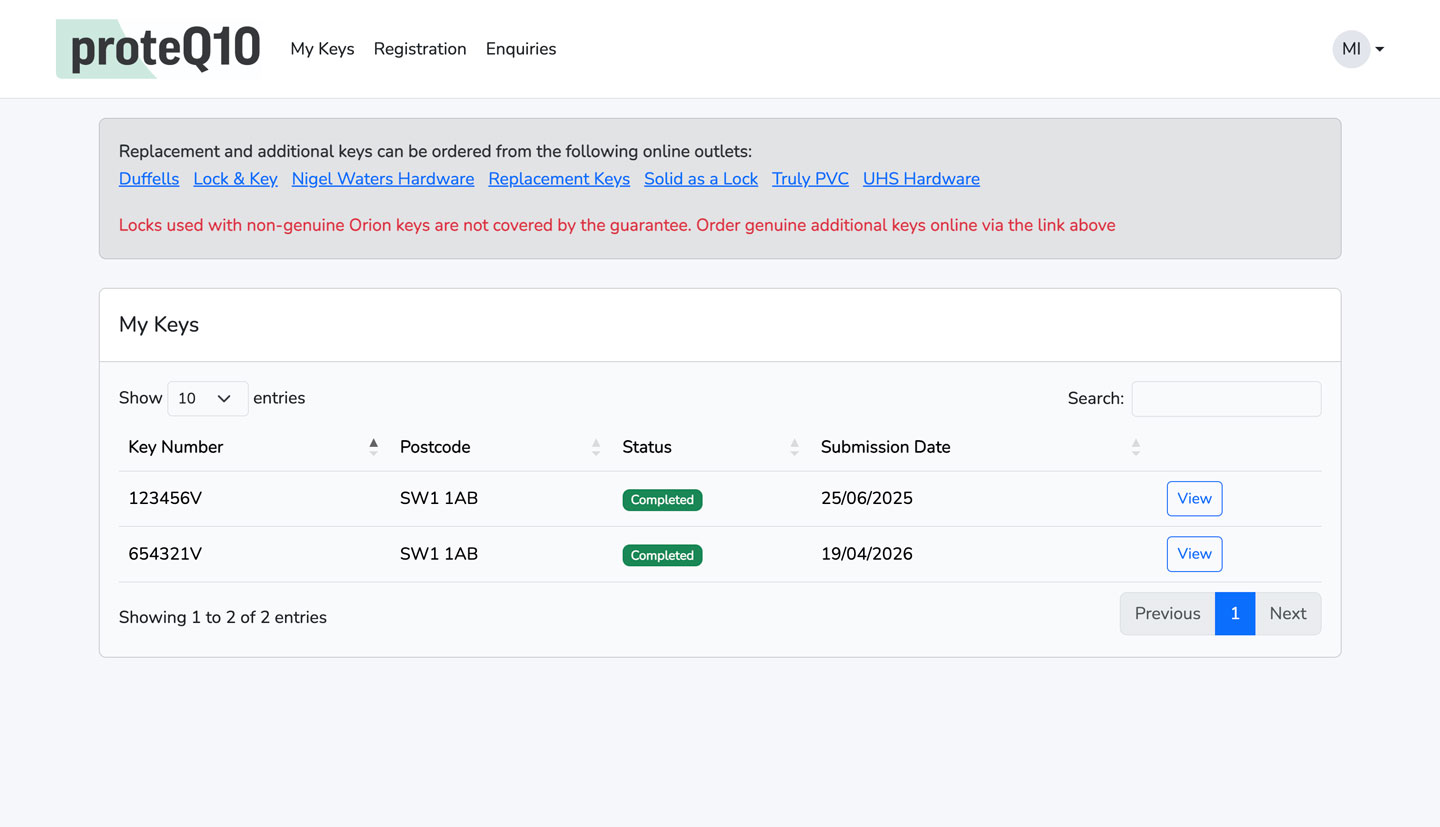Open the Replacement Keys outlet link

(559, 179)
